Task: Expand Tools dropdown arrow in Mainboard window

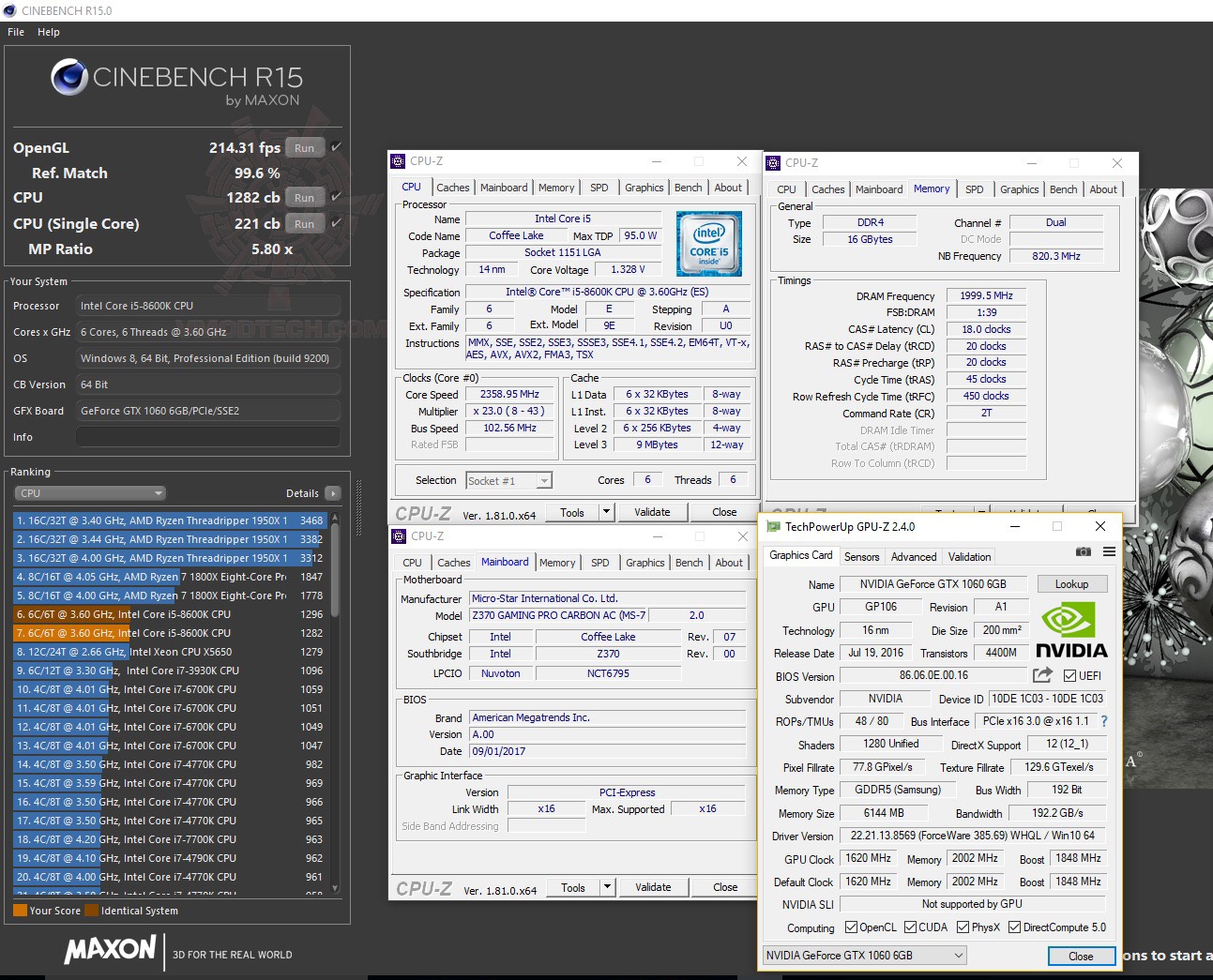Action: click(x=607, y=887)
